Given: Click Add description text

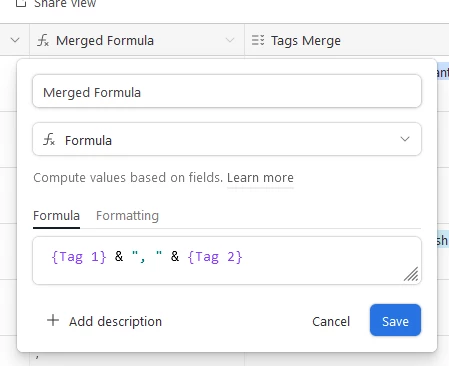Looking at the screenshot, I should [115, 321].
